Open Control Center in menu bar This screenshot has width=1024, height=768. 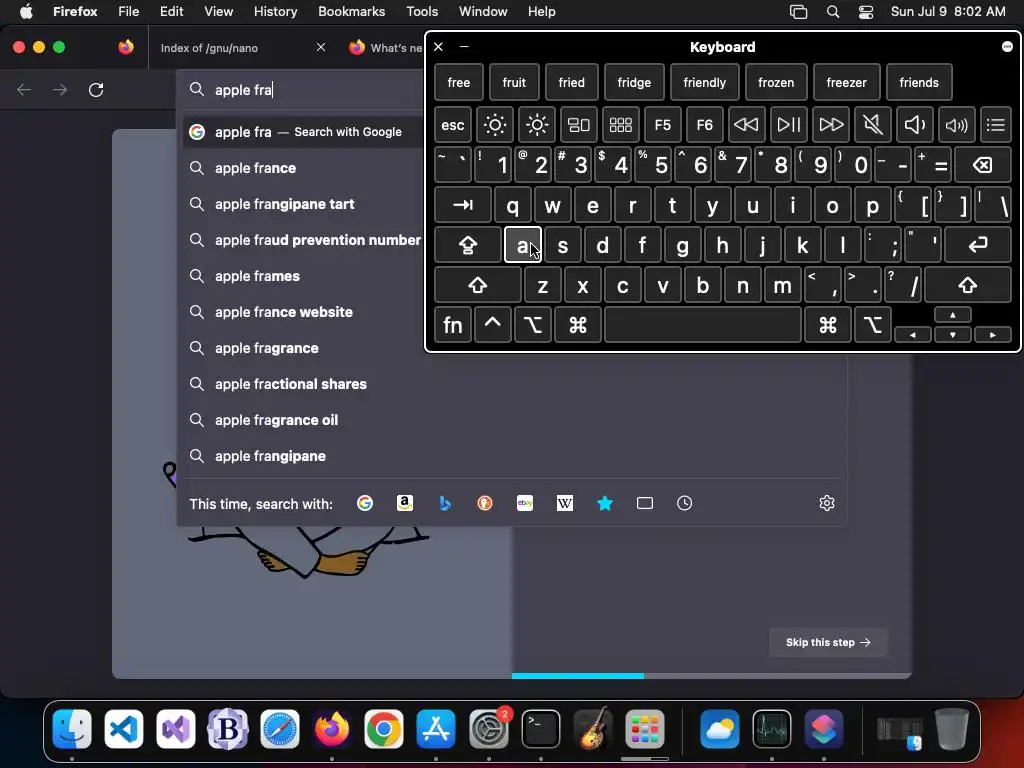866,12
